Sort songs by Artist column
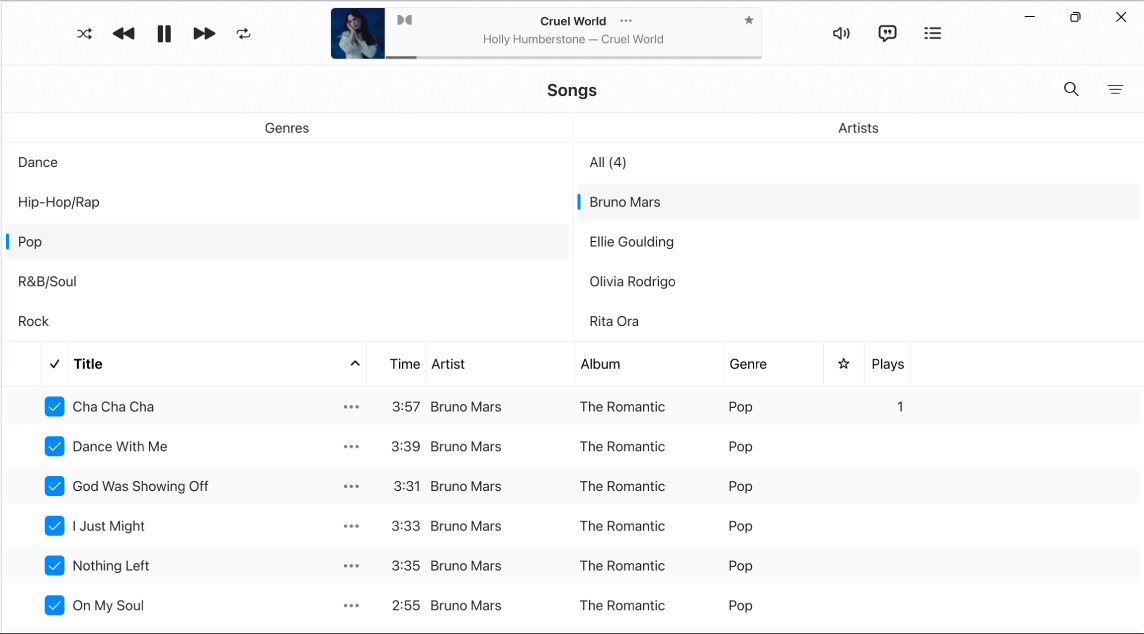The height and width of the screenshot is (634, 1144). pyautogui.click(x=448, y=364)
